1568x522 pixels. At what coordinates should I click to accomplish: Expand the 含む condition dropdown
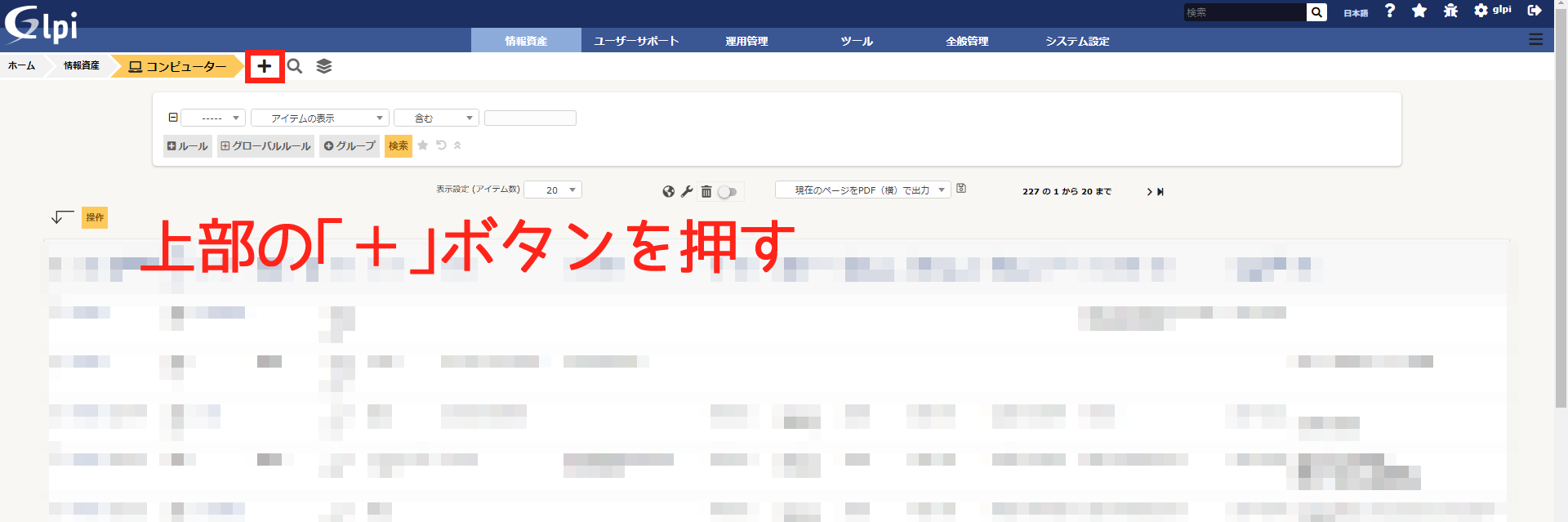pyautogui.click(x=436, y=118)
